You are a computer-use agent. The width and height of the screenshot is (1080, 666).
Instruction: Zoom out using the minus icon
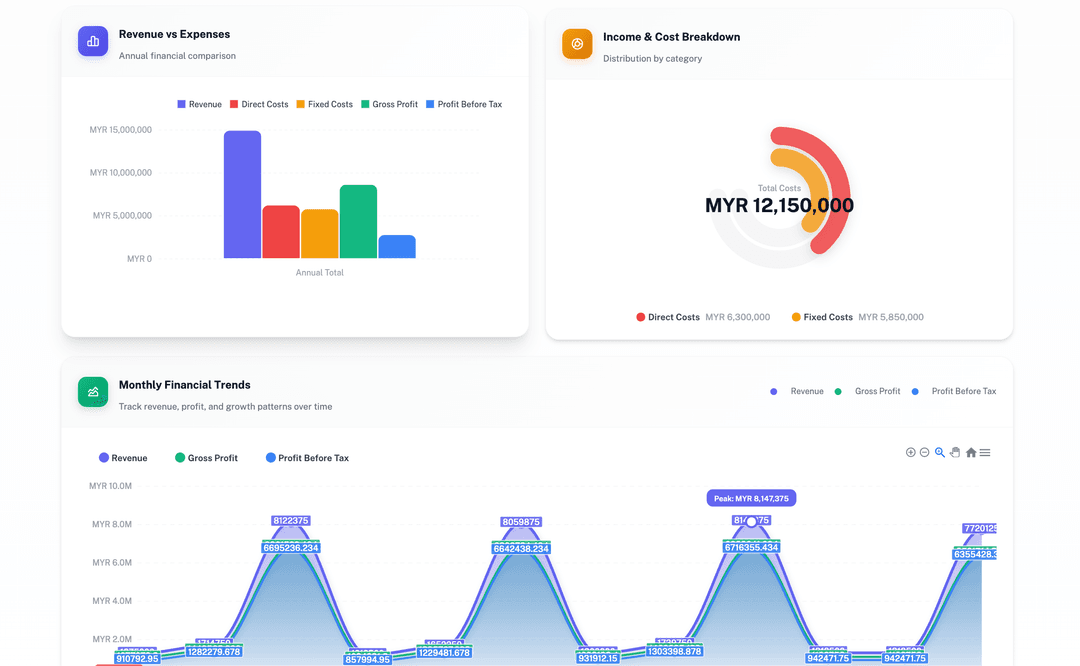924,452
